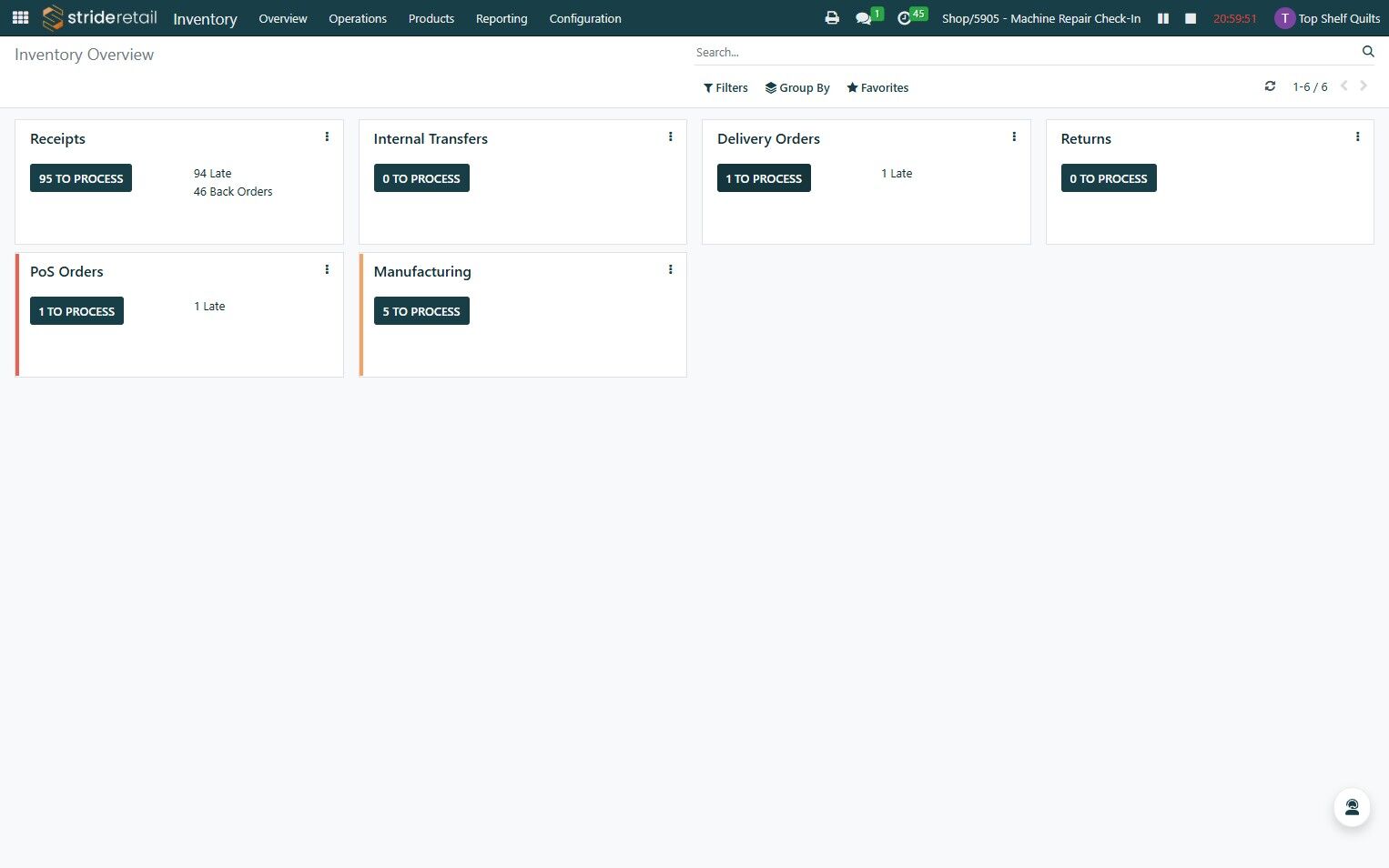Viewport: 1389px width, 868px height.
Task: Open the Delivery Orders card options menu
Action: [x=1014, y=137]
